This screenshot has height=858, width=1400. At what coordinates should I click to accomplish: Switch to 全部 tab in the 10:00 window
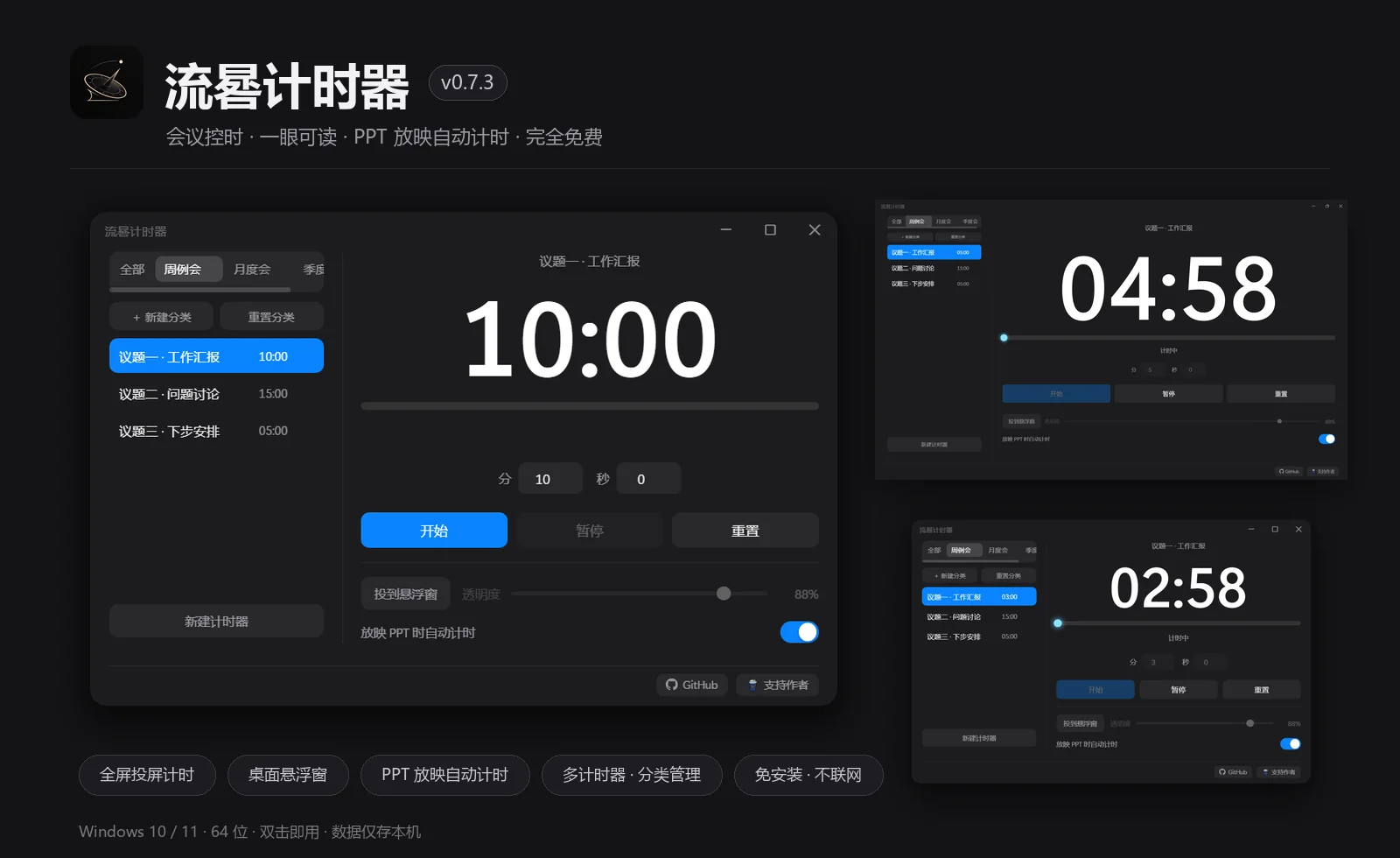[132, 269]
